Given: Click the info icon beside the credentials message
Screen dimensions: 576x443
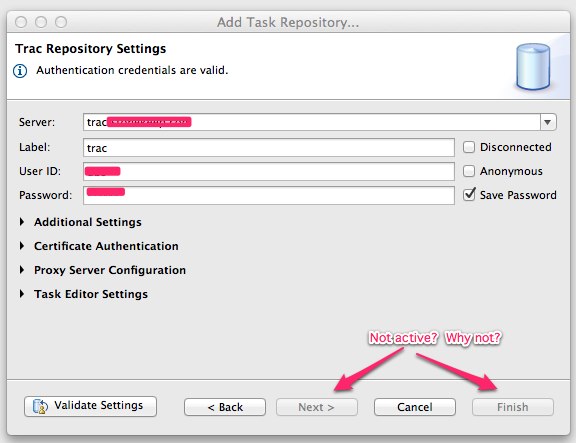Looking at the screenshot, I should (20, 71).
